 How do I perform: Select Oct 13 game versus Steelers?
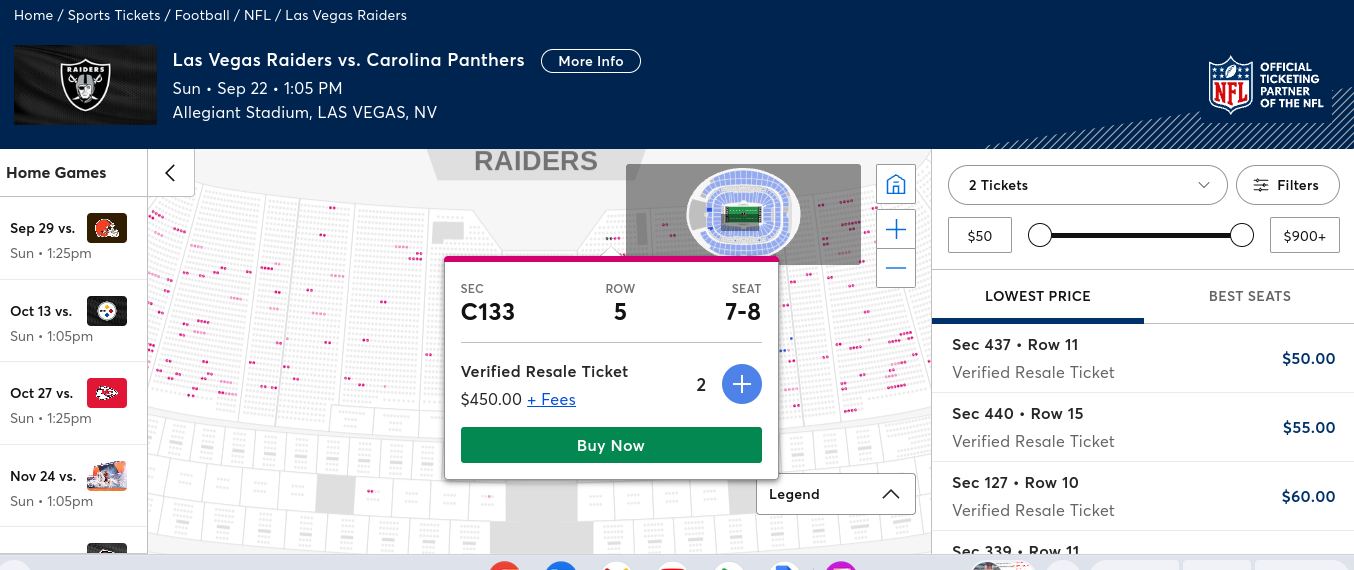pos(73,321)
